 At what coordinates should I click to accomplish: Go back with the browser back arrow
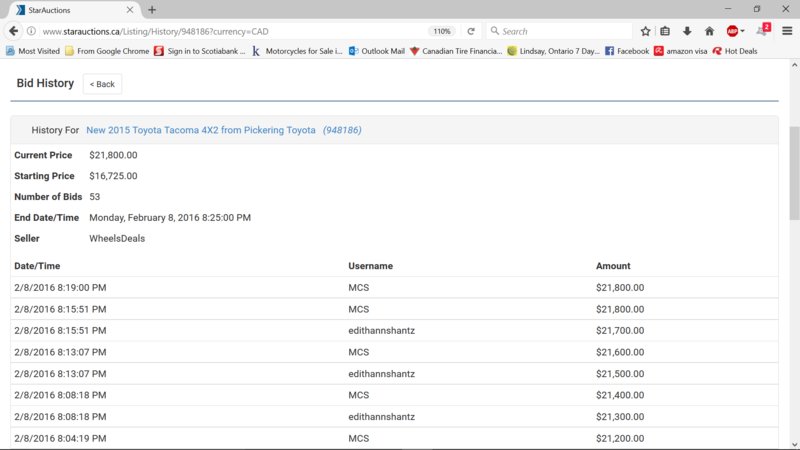pyautogui.click(x=13, y=31)
